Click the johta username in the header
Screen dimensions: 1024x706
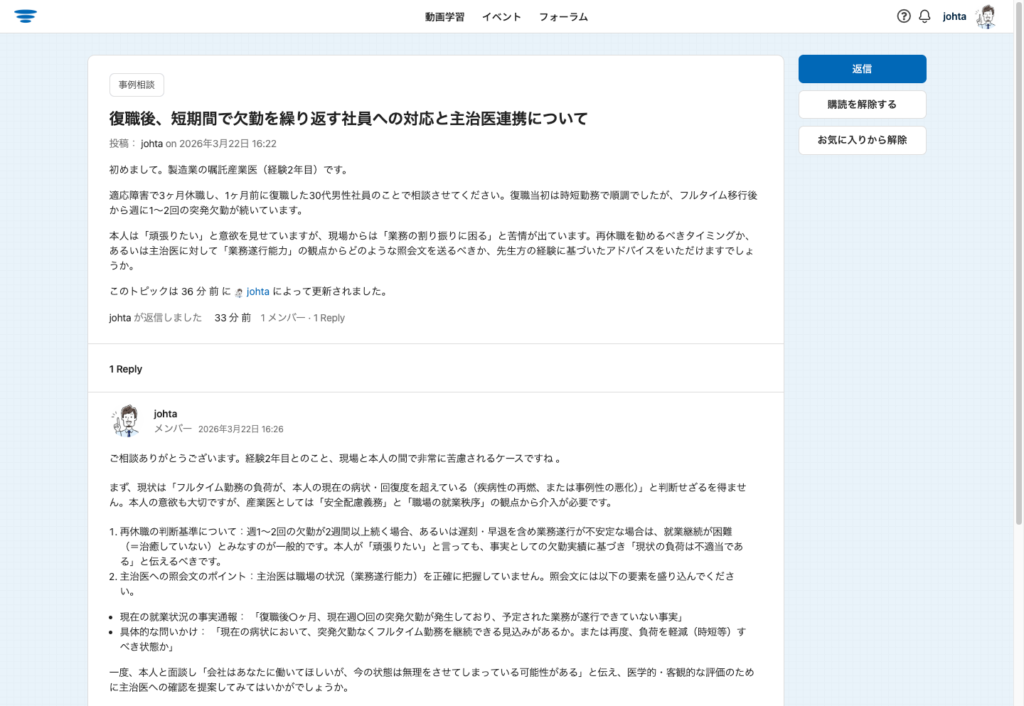pyautogui.click(x=954, y=16)
